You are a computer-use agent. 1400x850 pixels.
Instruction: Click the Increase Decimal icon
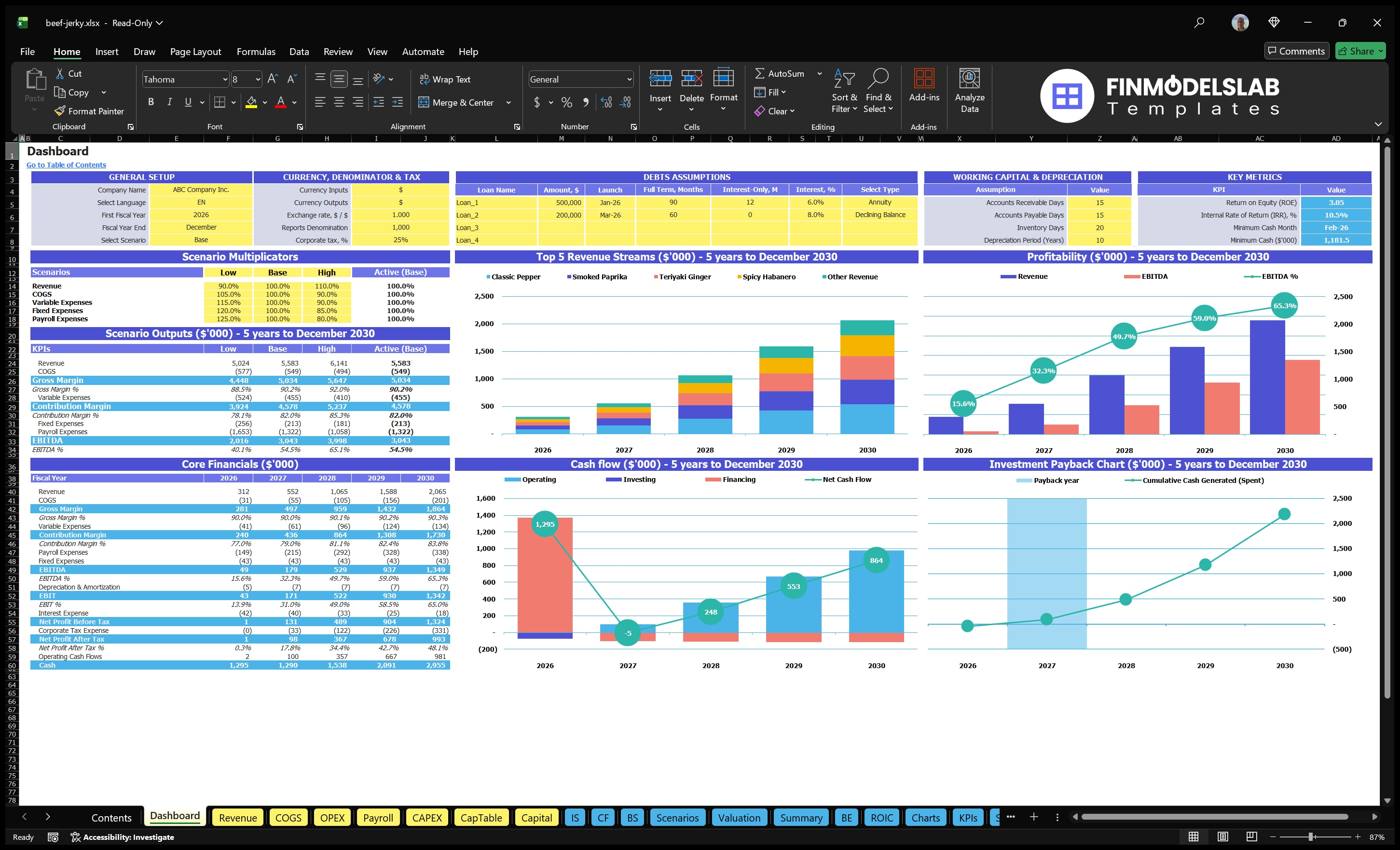605,103
